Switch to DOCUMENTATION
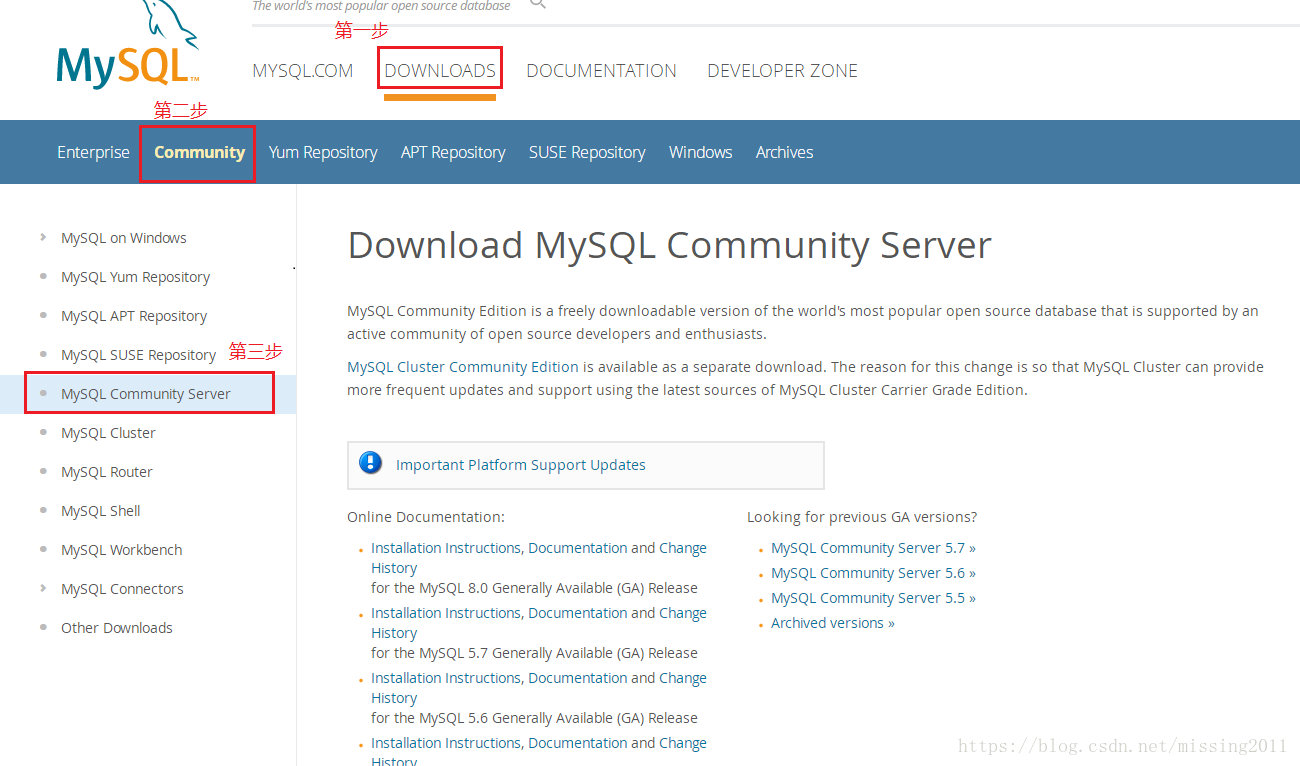Screen dimensions: 1300x766 (601, 70)
